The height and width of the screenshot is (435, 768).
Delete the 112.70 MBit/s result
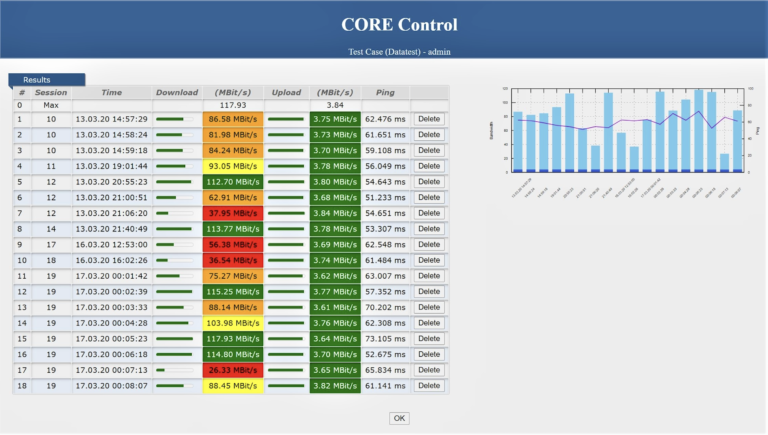(429, 182)
